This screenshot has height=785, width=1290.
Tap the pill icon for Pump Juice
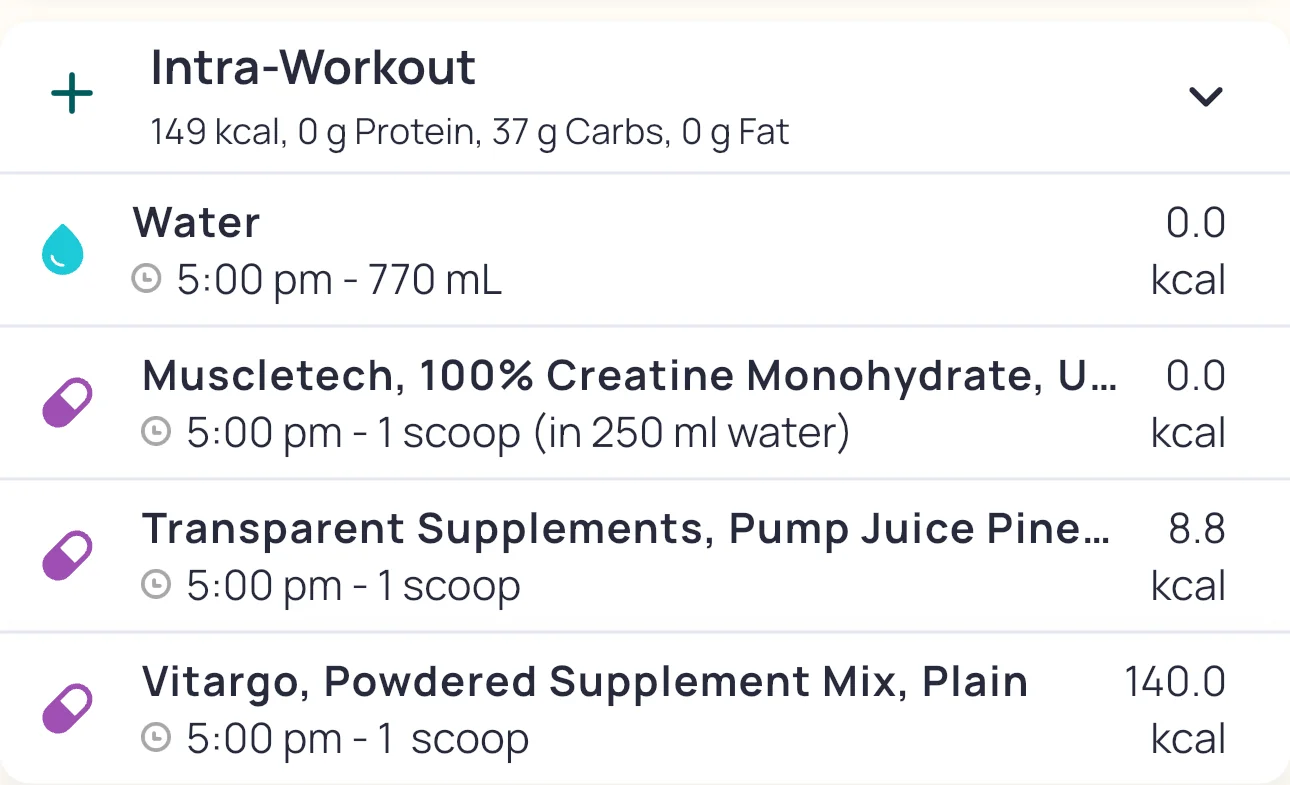click(x=67, y=556)
